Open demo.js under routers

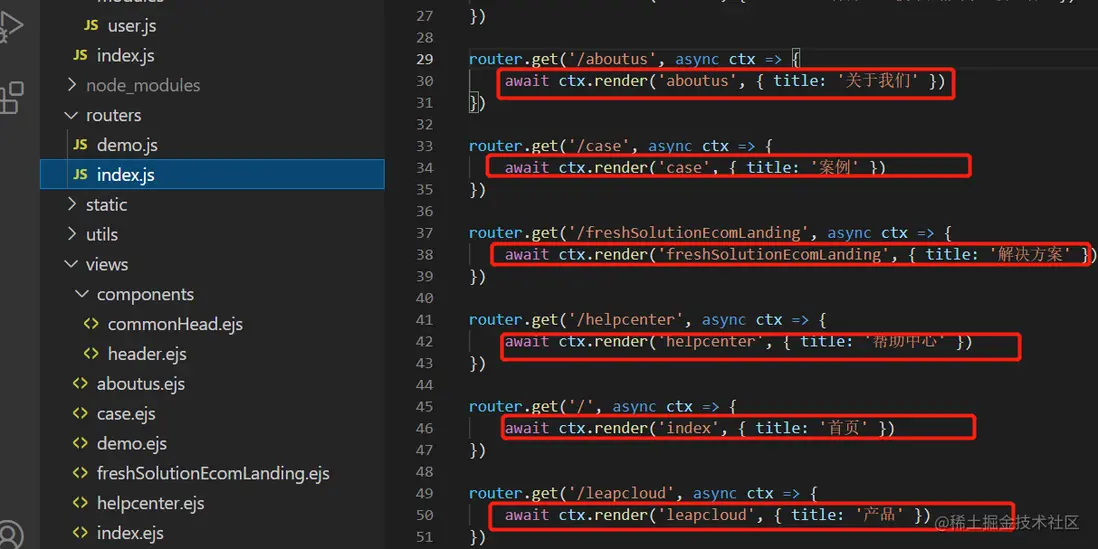coord(127,146)
